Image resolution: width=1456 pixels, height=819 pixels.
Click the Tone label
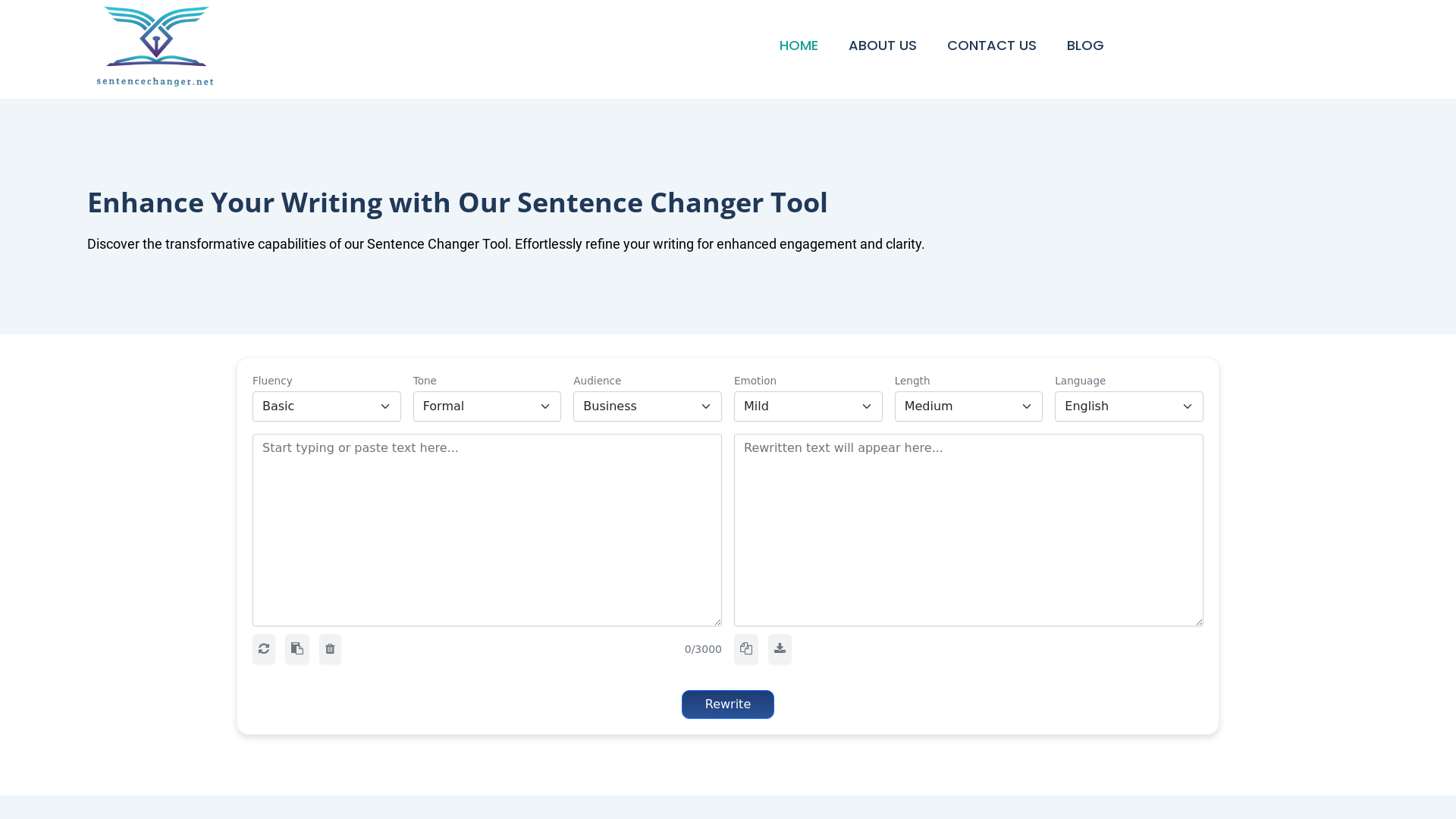pos(425,381)
